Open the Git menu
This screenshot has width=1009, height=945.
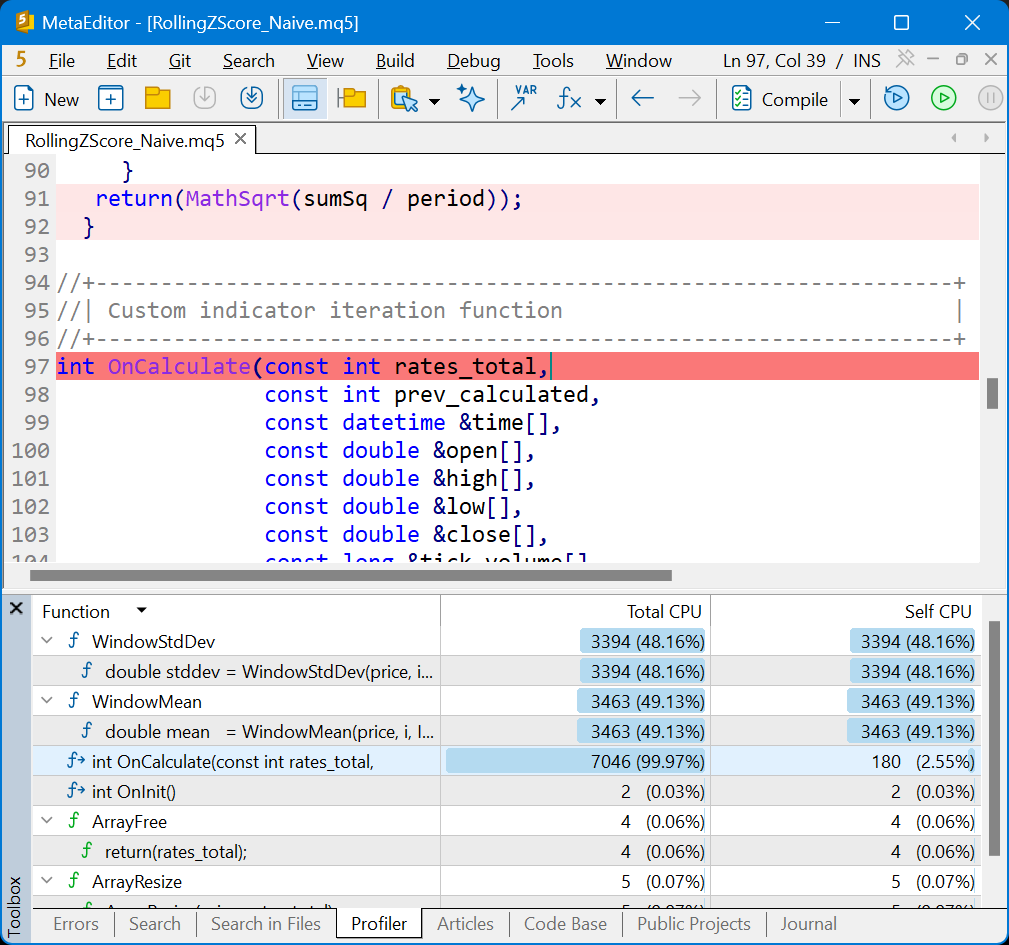click(180, 60)
